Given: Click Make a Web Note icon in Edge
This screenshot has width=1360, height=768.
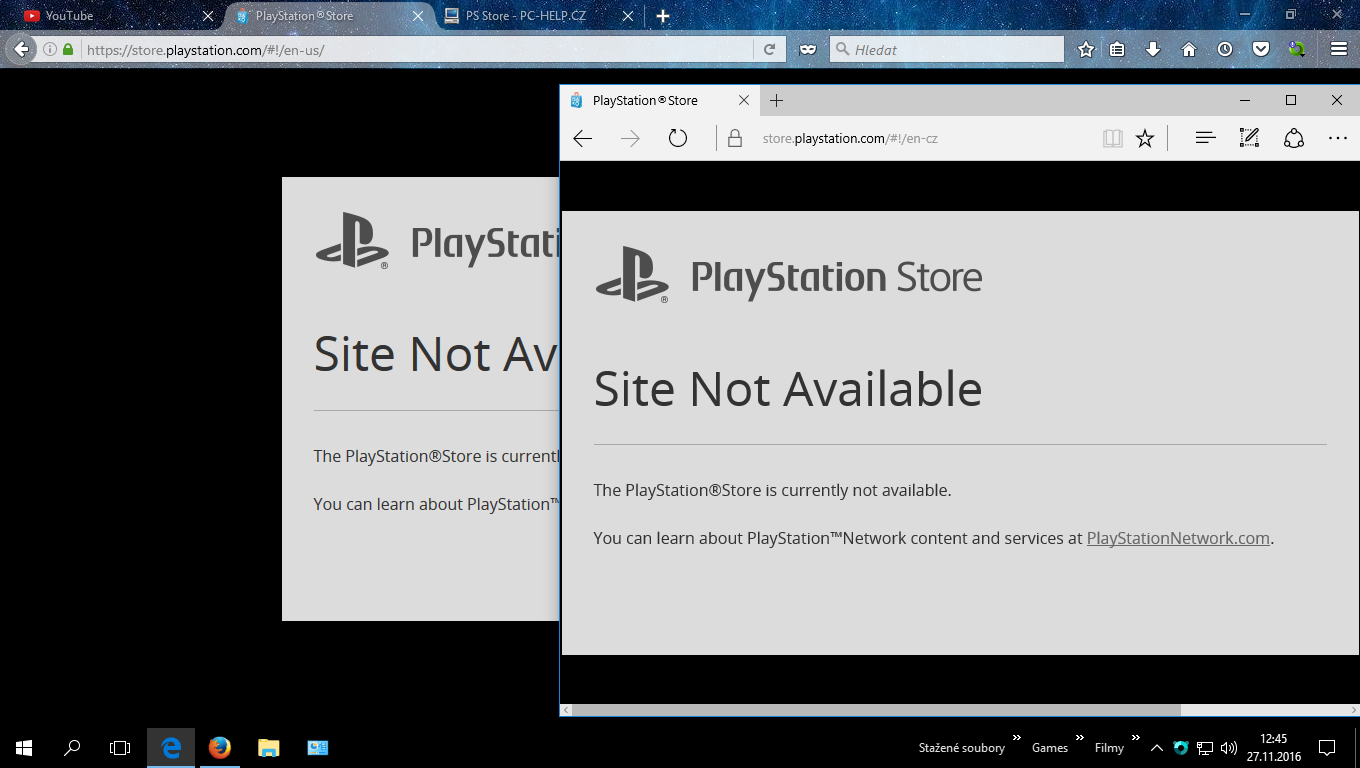Looking at the screenshot, I should [1249, 138].
